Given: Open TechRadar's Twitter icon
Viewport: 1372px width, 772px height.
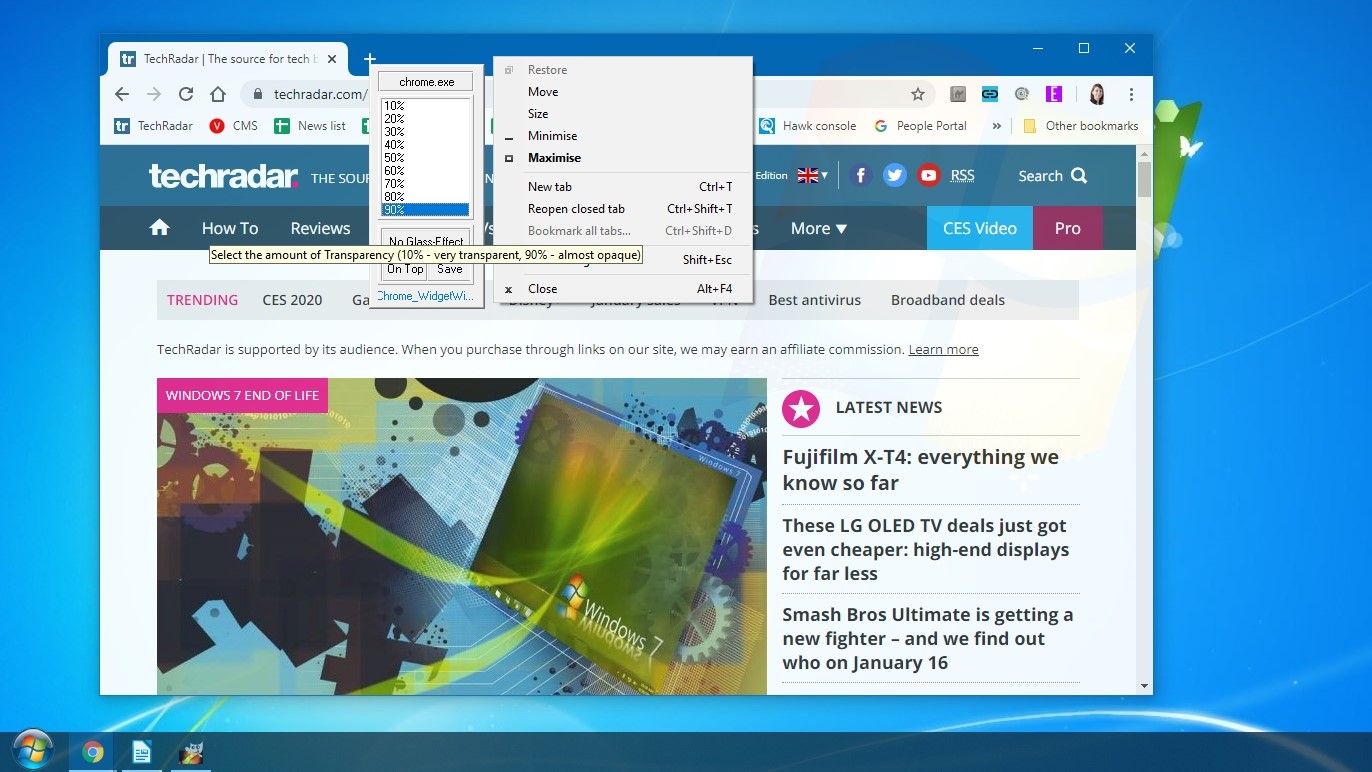Looking at the screenshot, I should click(x=895, y=175).
